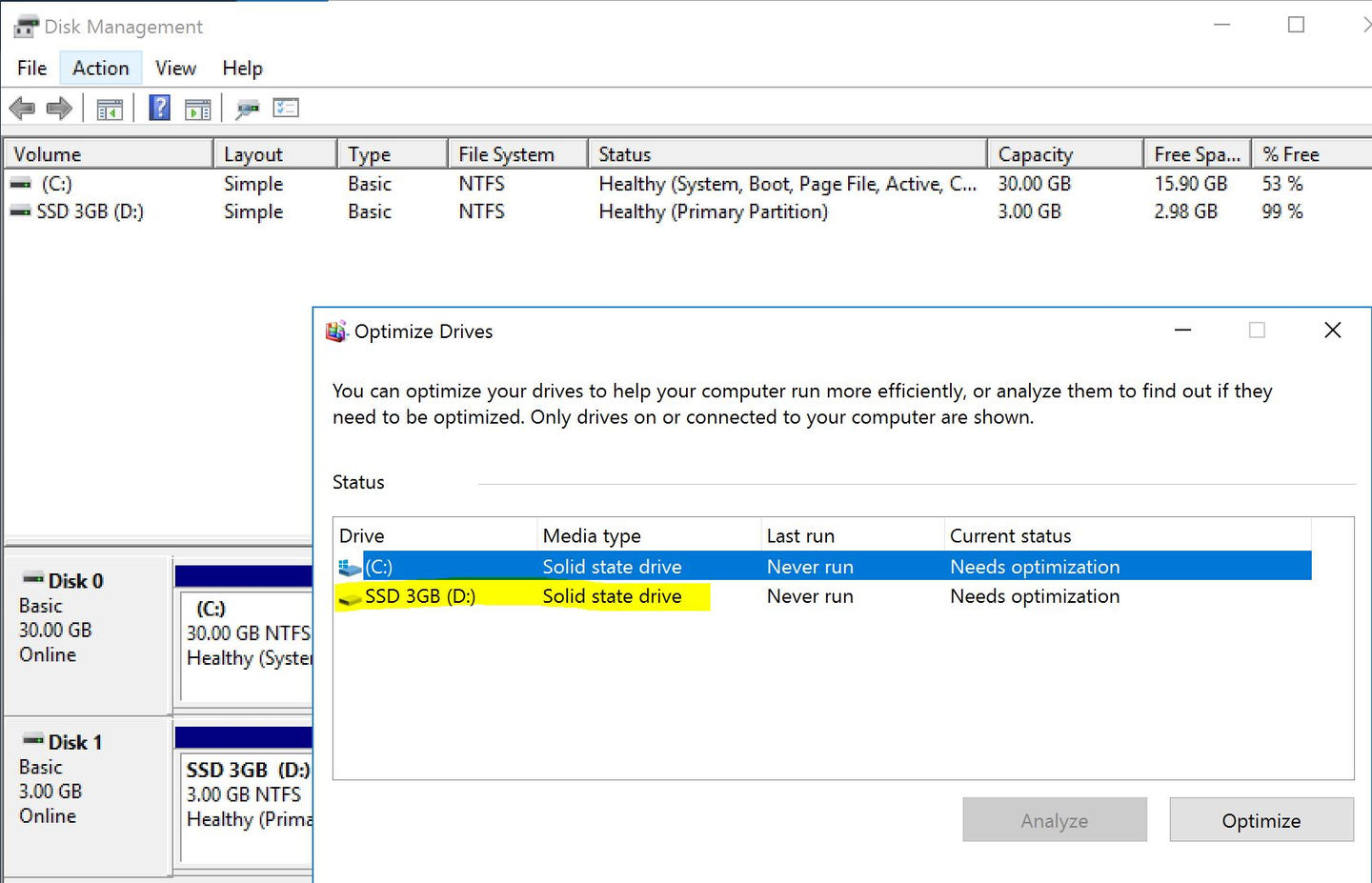Click the Analyze button

pos(1055,820)
